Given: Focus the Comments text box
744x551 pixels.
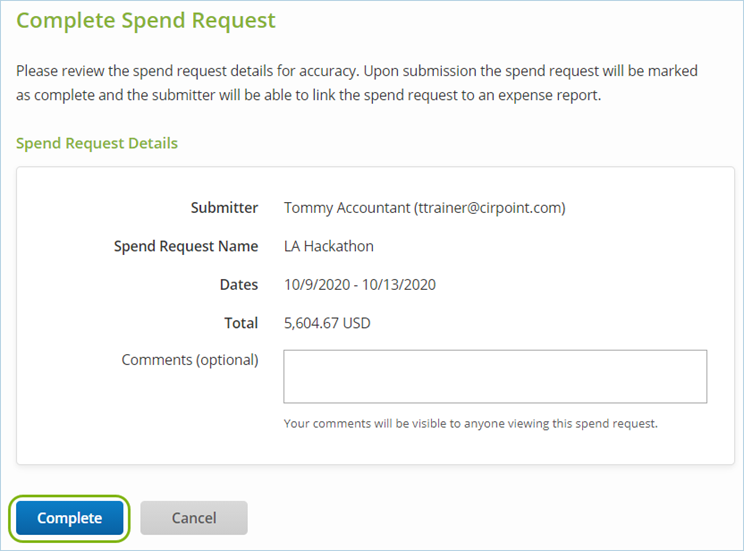Looking at the screenshot, I should (x=495, y=376).
